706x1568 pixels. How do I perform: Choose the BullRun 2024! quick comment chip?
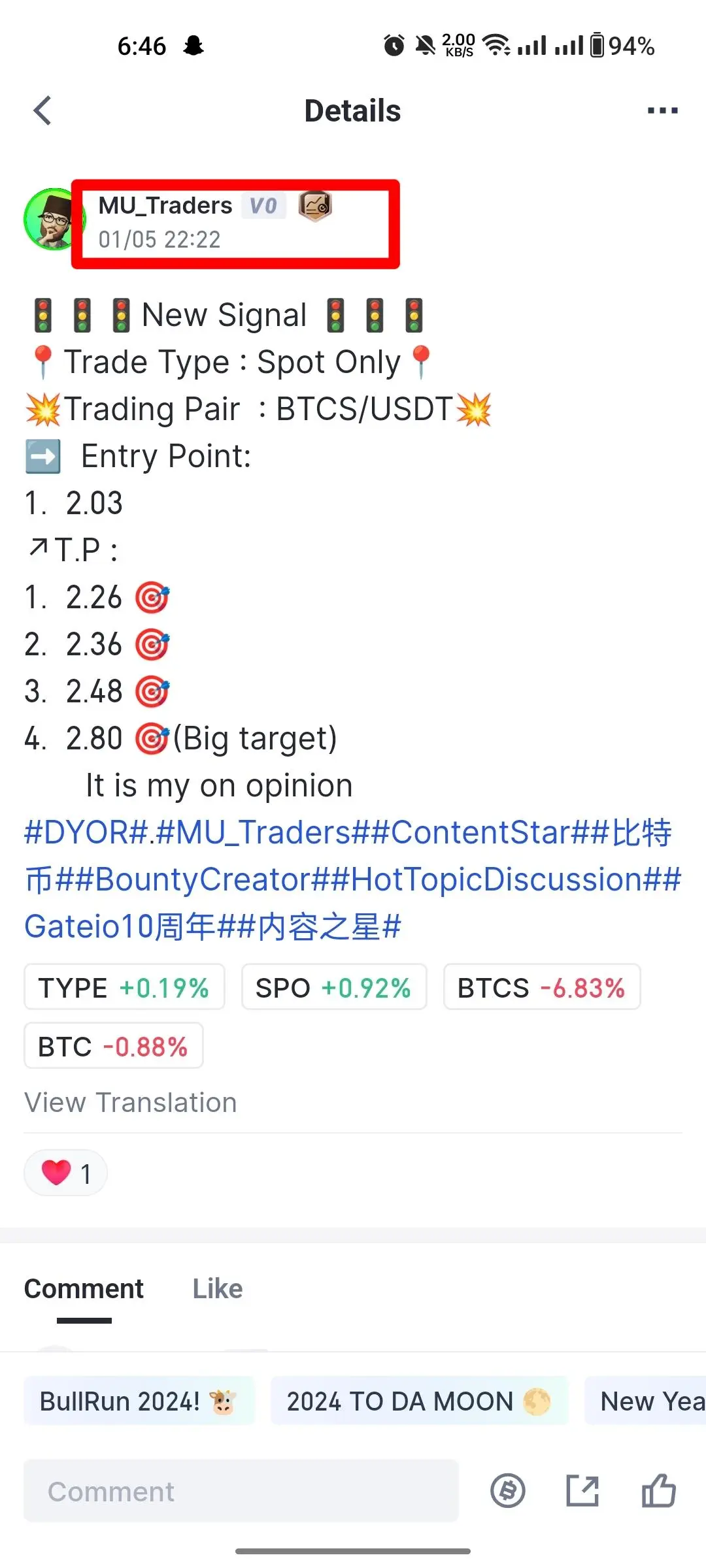[x=139, y=1401]
